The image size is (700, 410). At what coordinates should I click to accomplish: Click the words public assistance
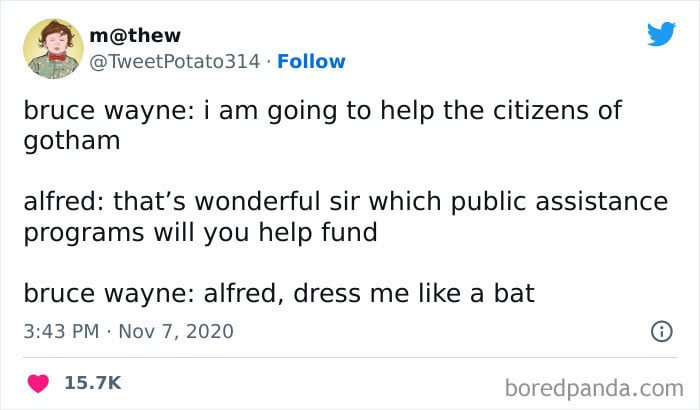pos(559,202)
